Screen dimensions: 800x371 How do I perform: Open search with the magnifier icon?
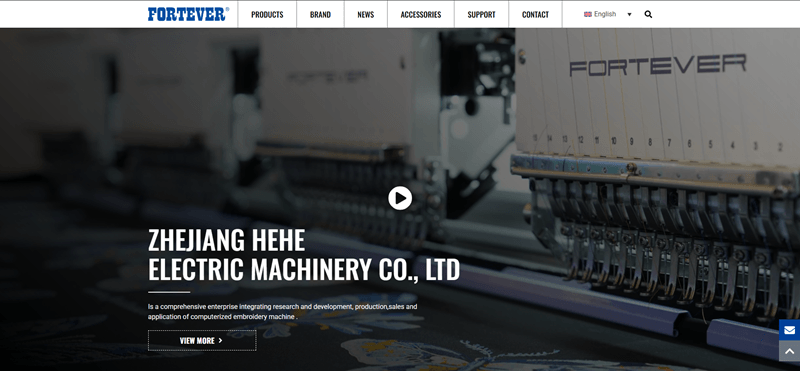pos(648,14)
